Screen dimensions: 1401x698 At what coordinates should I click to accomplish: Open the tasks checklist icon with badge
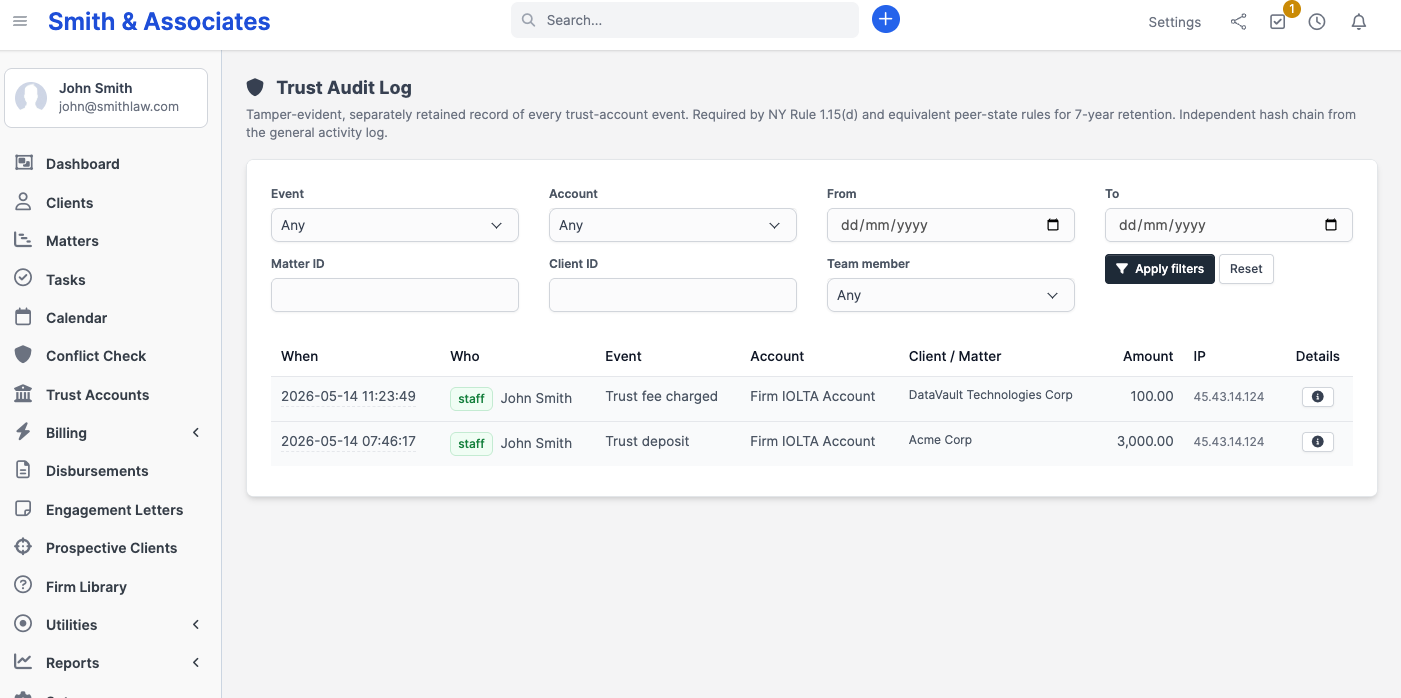tap(1278, 21)
